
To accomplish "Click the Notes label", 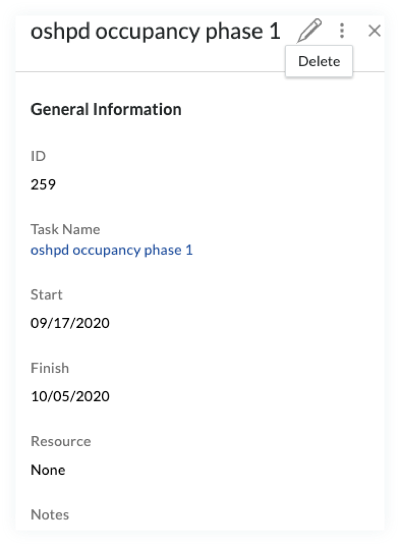I will pyautogui.click(x=50, y=515).
